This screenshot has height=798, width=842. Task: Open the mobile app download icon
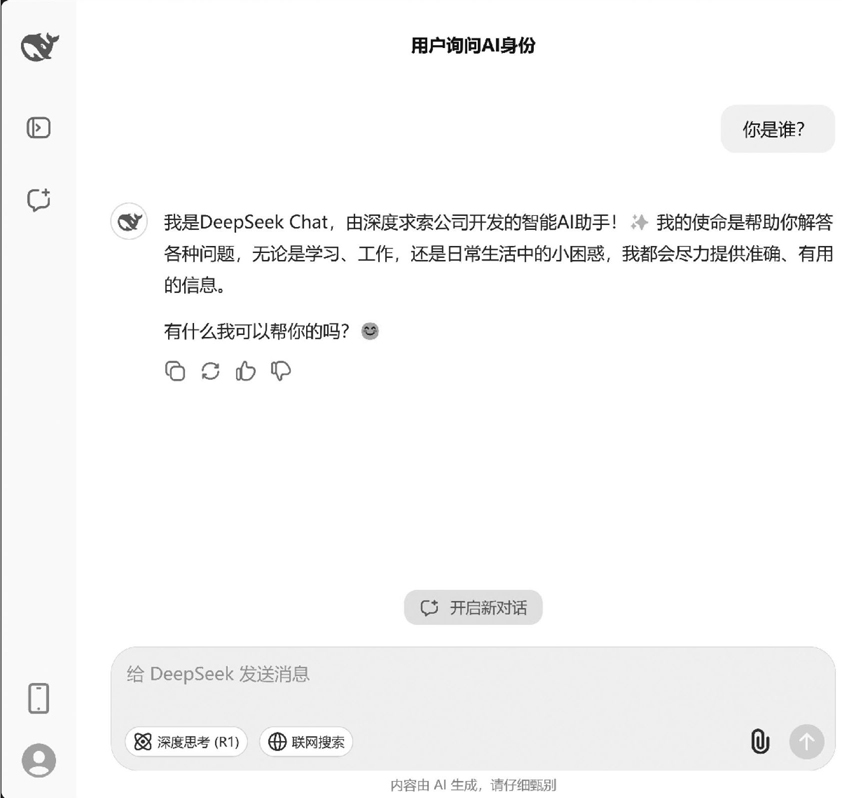[x=39, y=698]
